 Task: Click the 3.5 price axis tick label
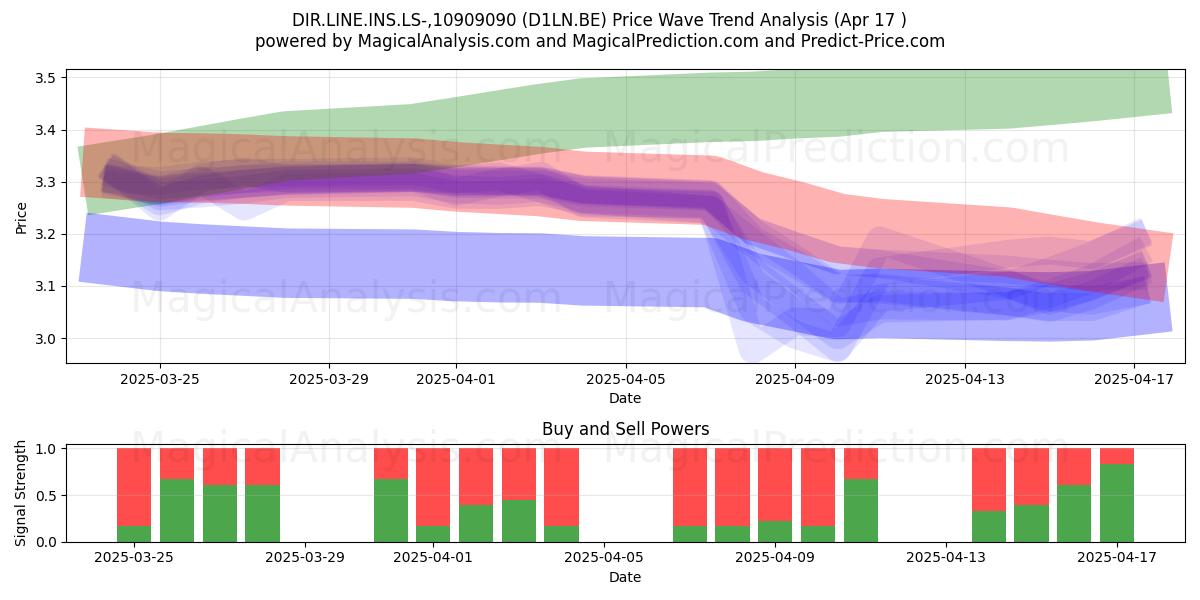[x=47, y=78]
